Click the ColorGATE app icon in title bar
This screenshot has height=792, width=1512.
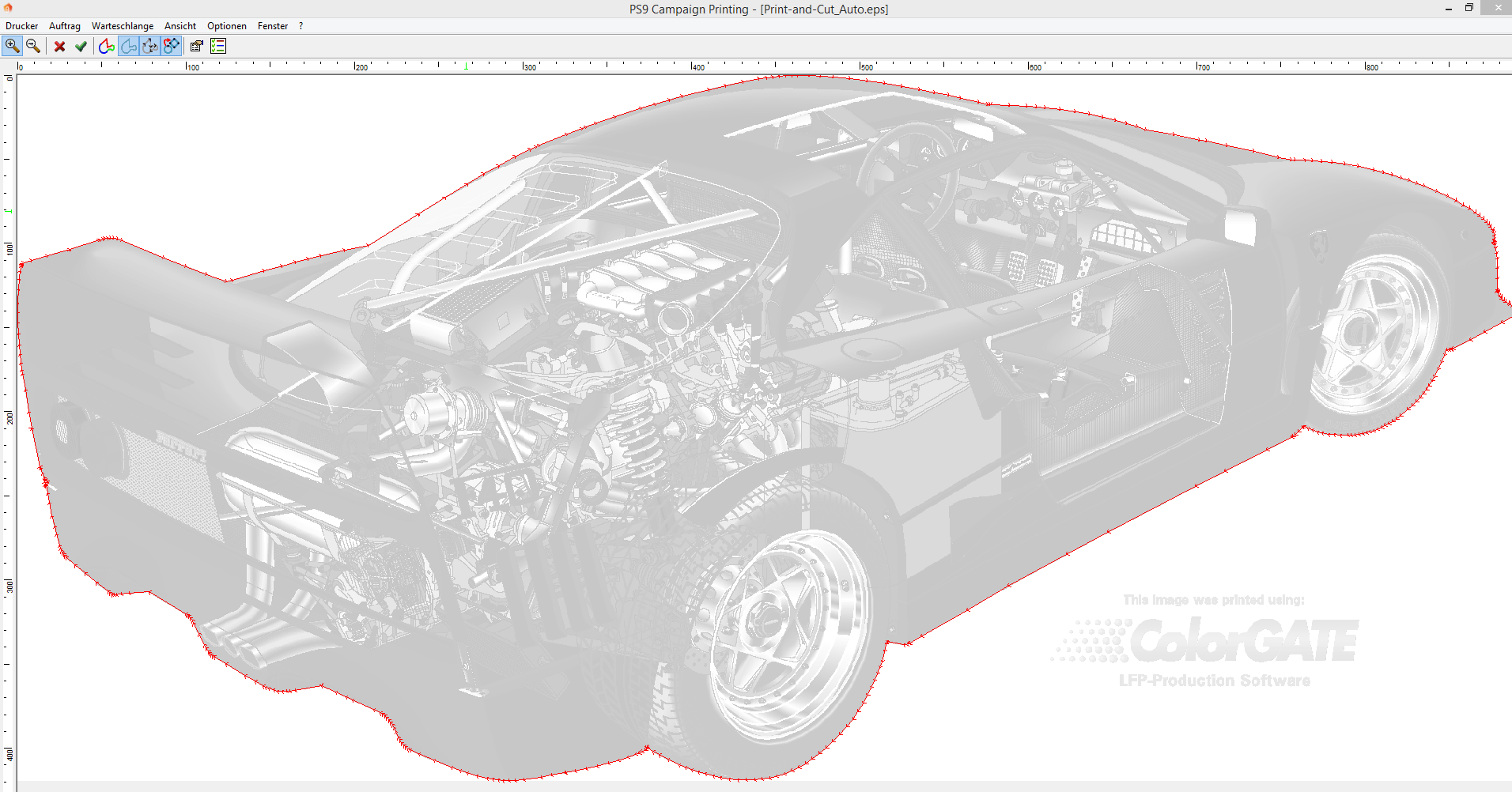pos(8,8)
